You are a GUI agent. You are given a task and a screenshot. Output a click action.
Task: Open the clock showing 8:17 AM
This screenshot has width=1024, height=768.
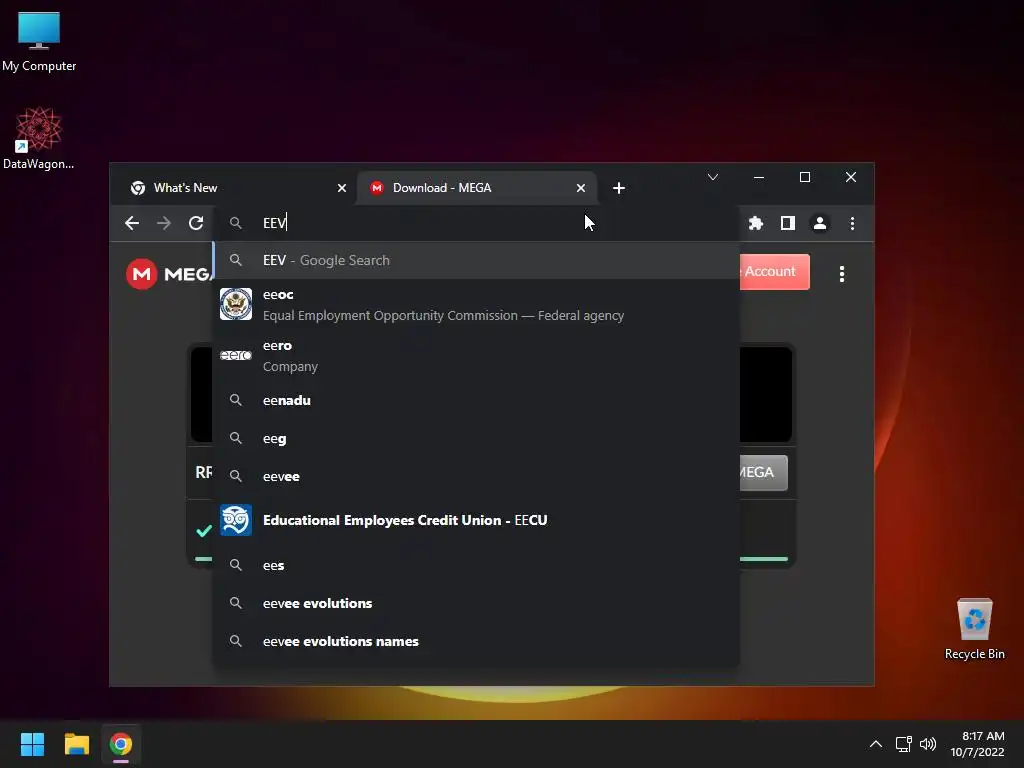[977, 744]
